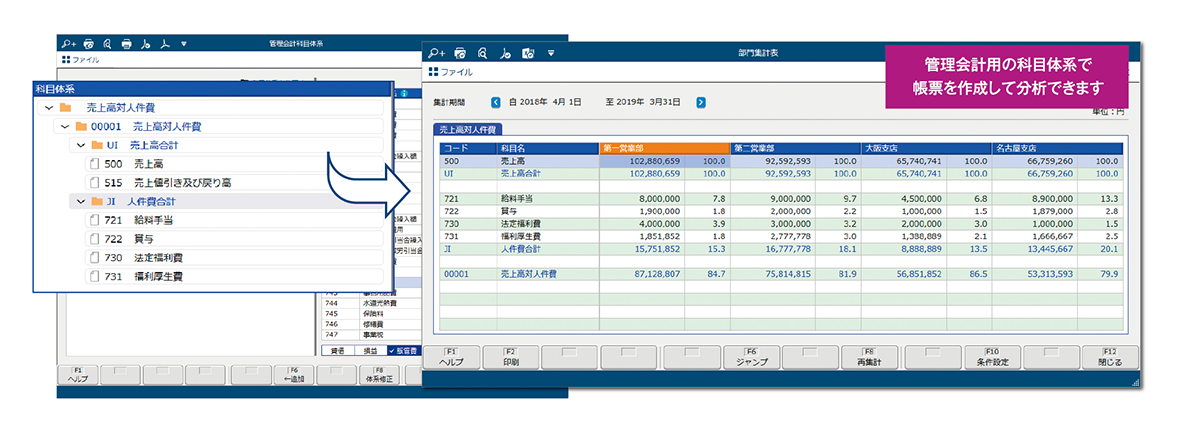
Task: Open ファイル menu in 管理会計科目体系 window
Action: tap(80, 60)
